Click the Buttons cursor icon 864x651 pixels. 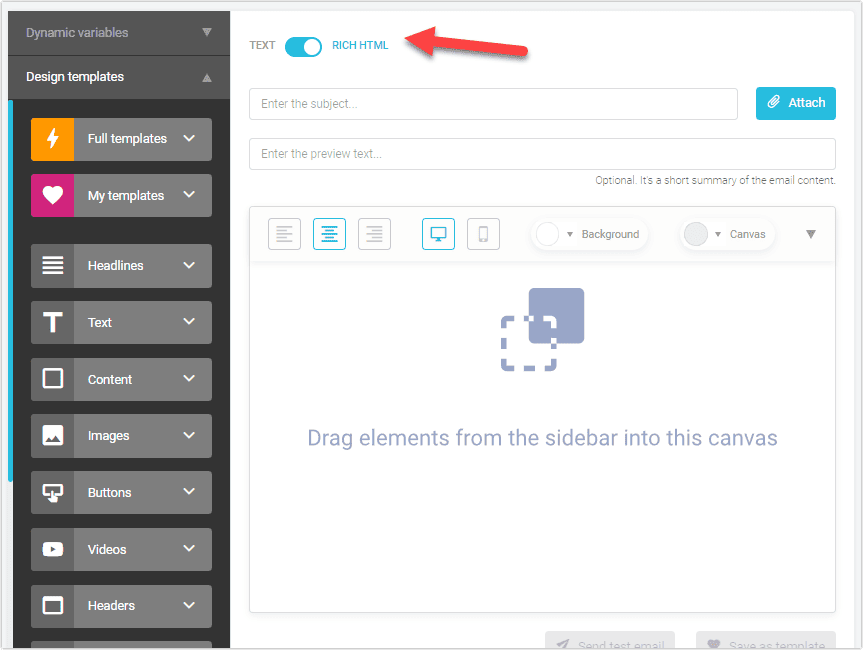click(x=52, y=493)
